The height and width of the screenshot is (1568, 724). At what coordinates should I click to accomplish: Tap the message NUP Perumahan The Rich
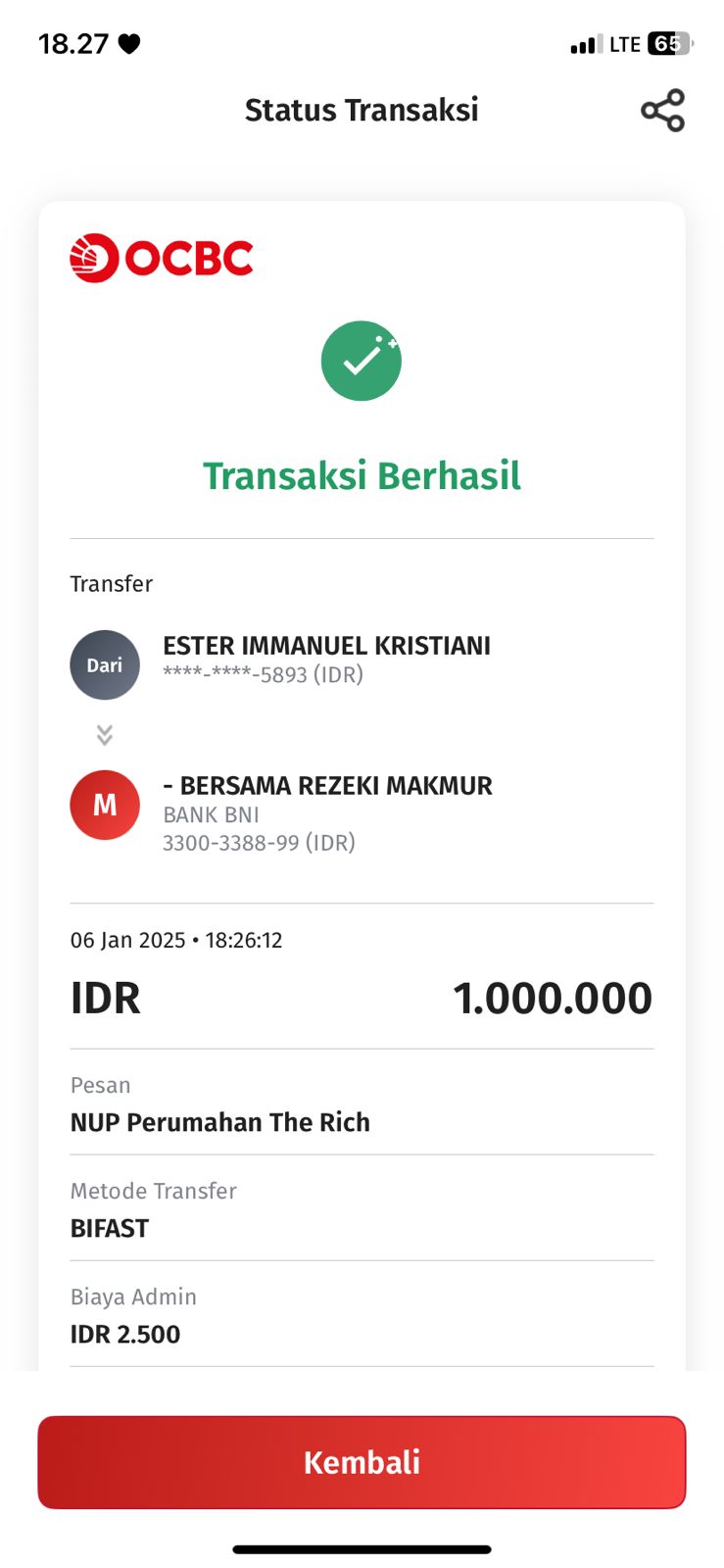(220, 1122)
